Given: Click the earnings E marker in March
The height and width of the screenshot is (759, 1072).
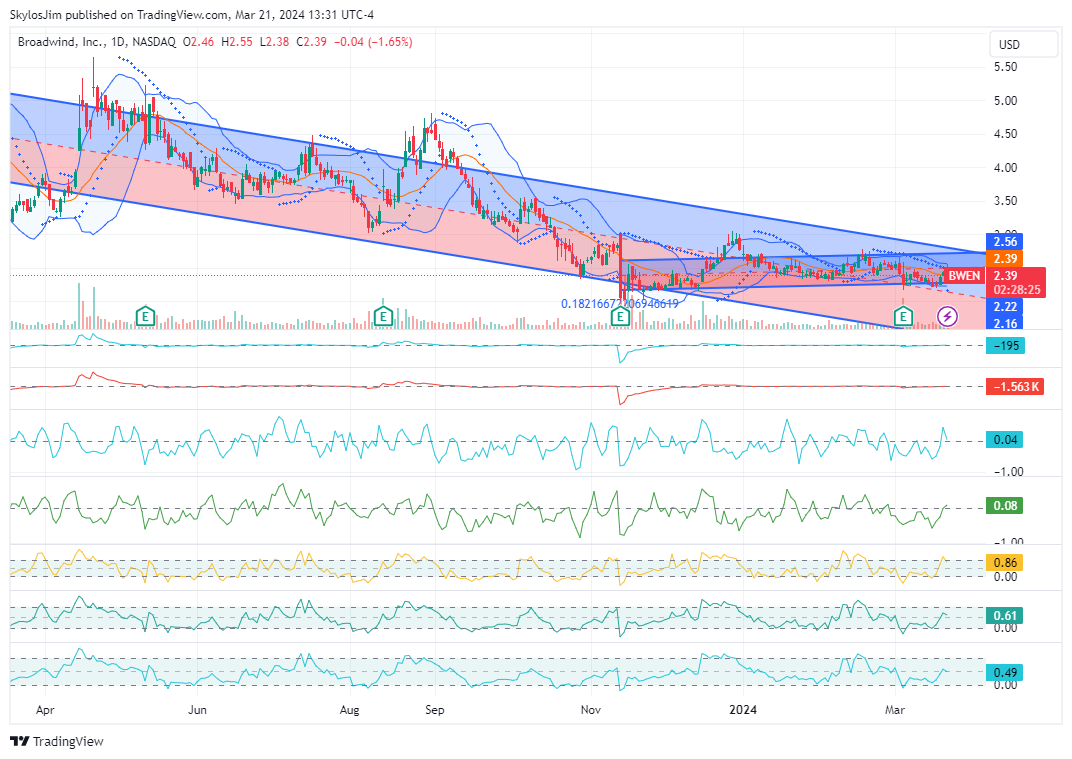Looking at the screenshot, I should [903, 317].
